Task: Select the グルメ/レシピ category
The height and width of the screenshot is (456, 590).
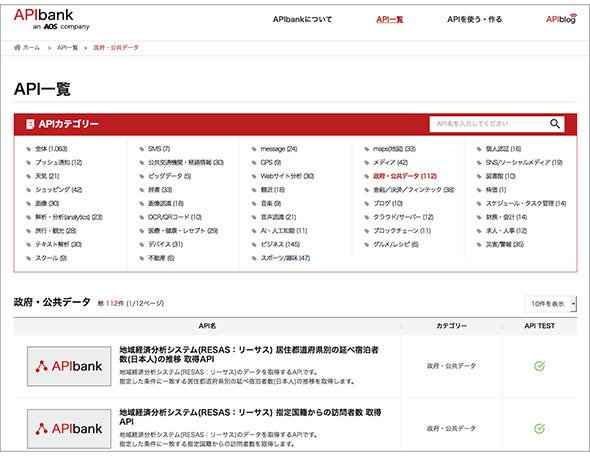Action: pos(395,244)
